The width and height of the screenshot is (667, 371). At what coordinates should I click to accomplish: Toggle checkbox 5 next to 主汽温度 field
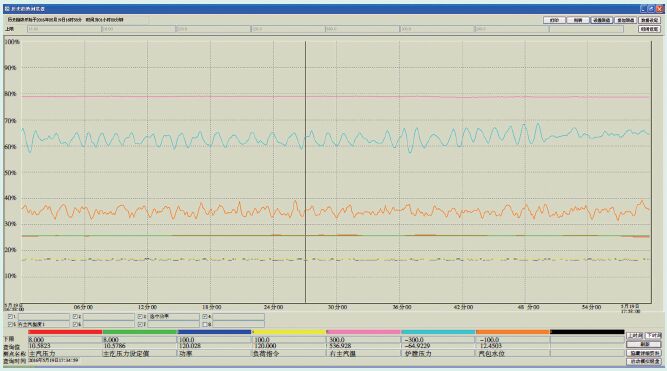tap(11, 325)
